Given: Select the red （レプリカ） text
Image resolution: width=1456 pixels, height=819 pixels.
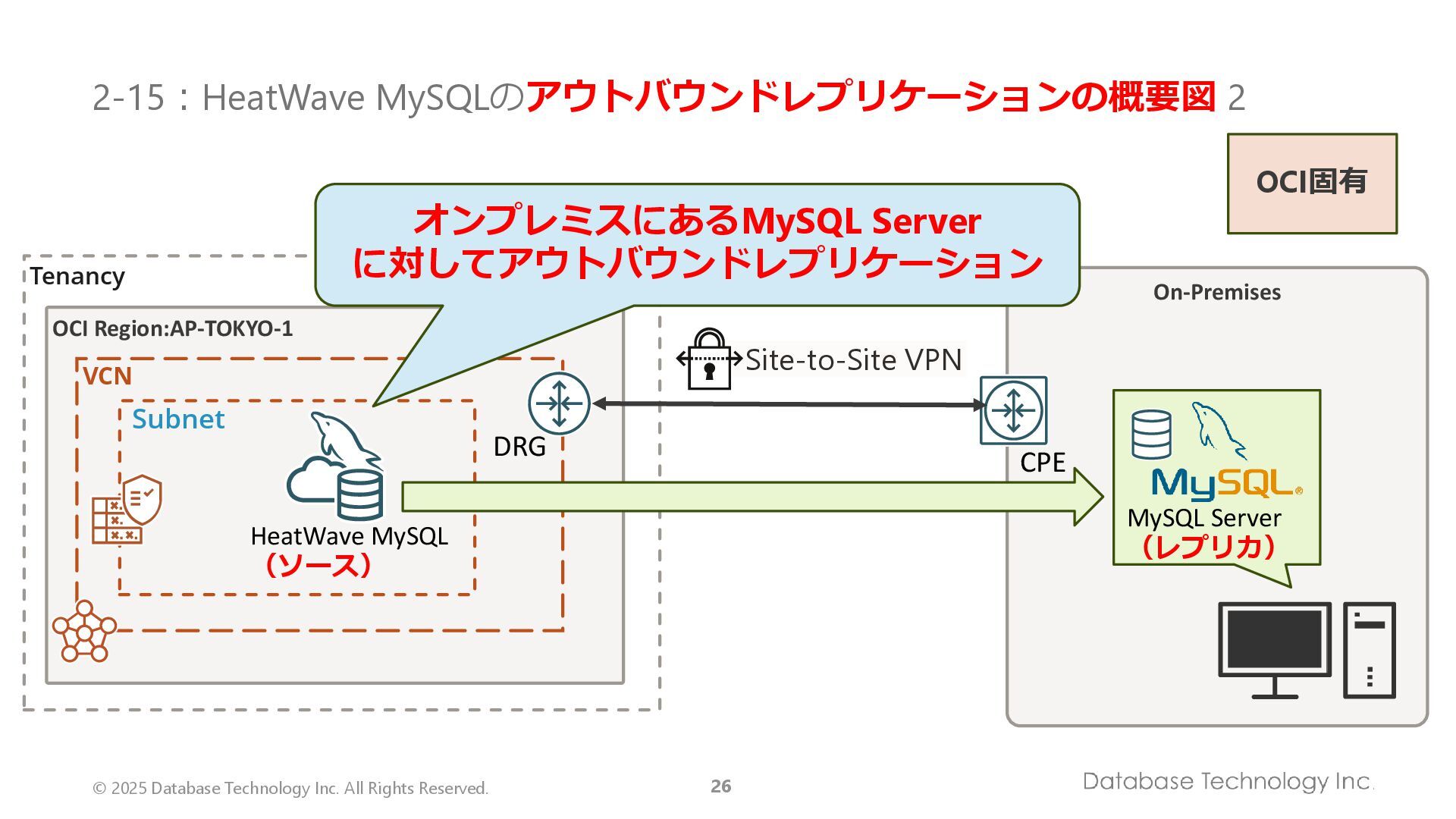Looking at the screenshot, I should coord(1209,547).
